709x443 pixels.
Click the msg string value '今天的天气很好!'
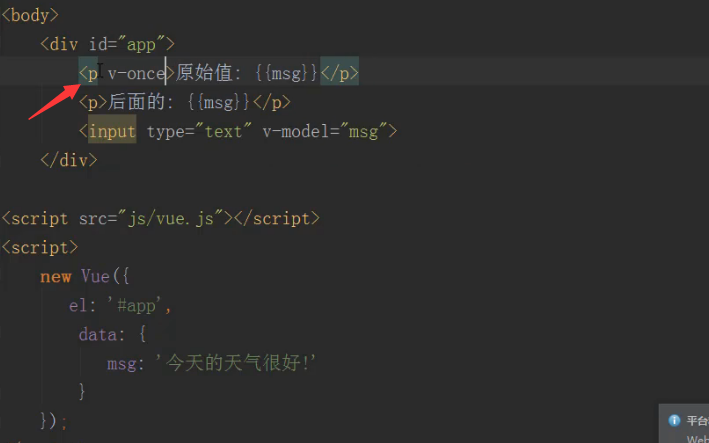240,363
